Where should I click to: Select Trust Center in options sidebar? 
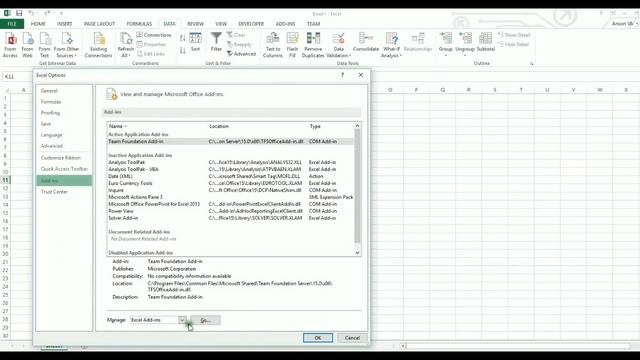tap(64, 191)
